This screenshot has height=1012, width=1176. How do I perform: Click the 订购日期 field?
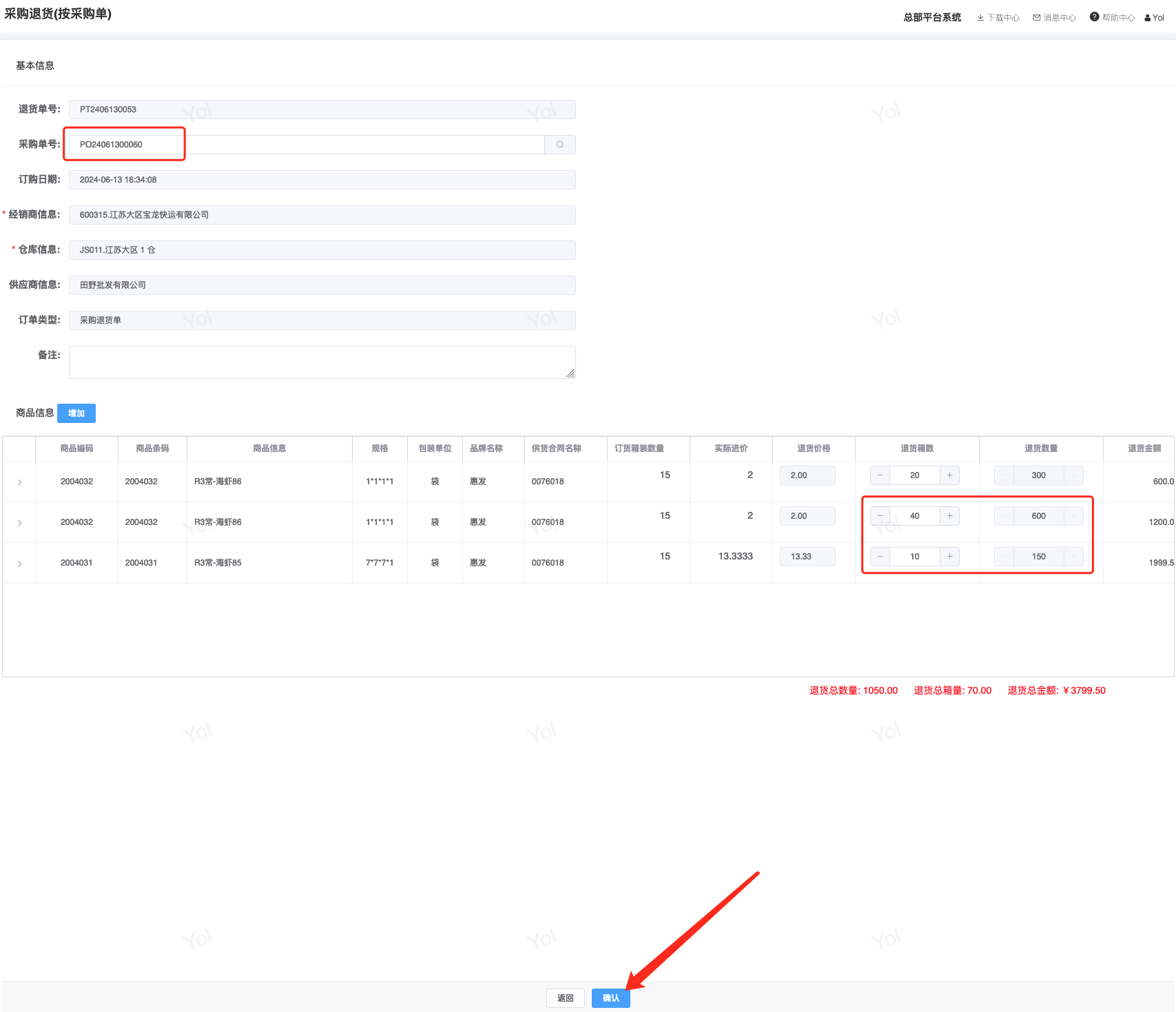click(322, 180)
